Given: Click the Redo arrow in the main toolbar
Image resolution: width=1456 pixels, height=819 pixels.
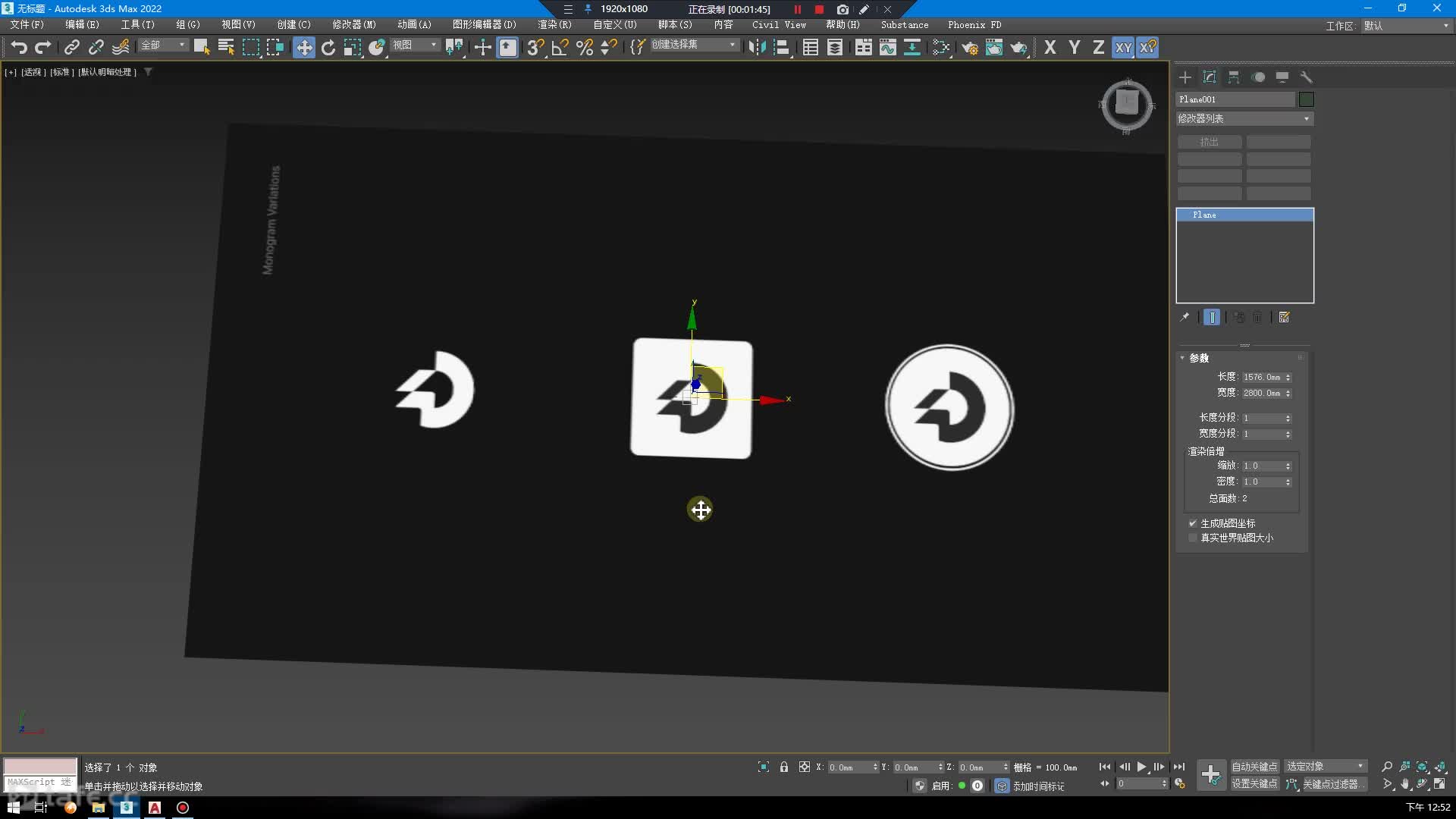Looking at the screenshot, I should tap(43, 47).
